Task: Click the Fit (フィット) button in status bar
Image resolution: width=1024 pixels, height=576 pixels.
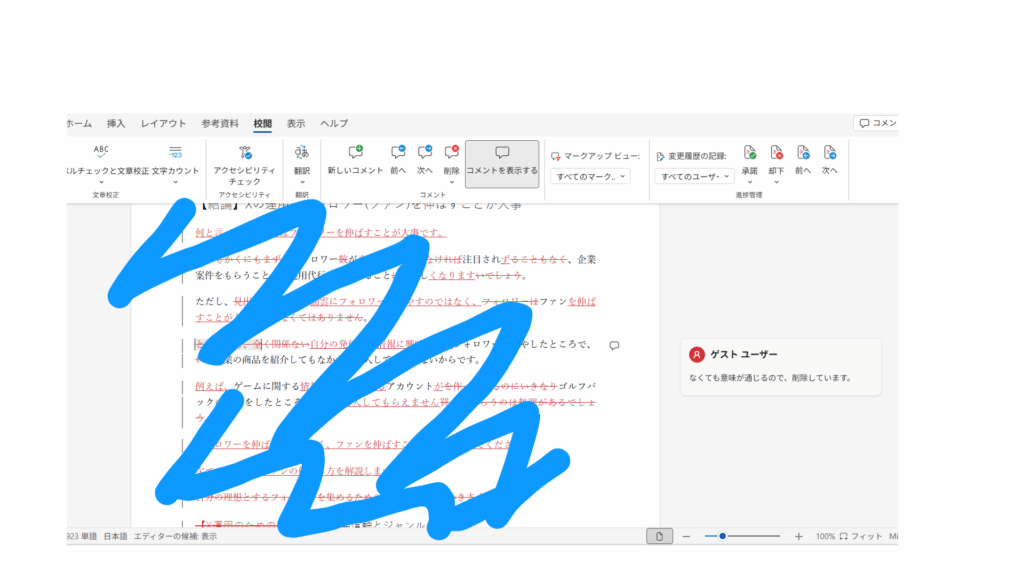Action: pyautogui.click(x=860, y=537)
